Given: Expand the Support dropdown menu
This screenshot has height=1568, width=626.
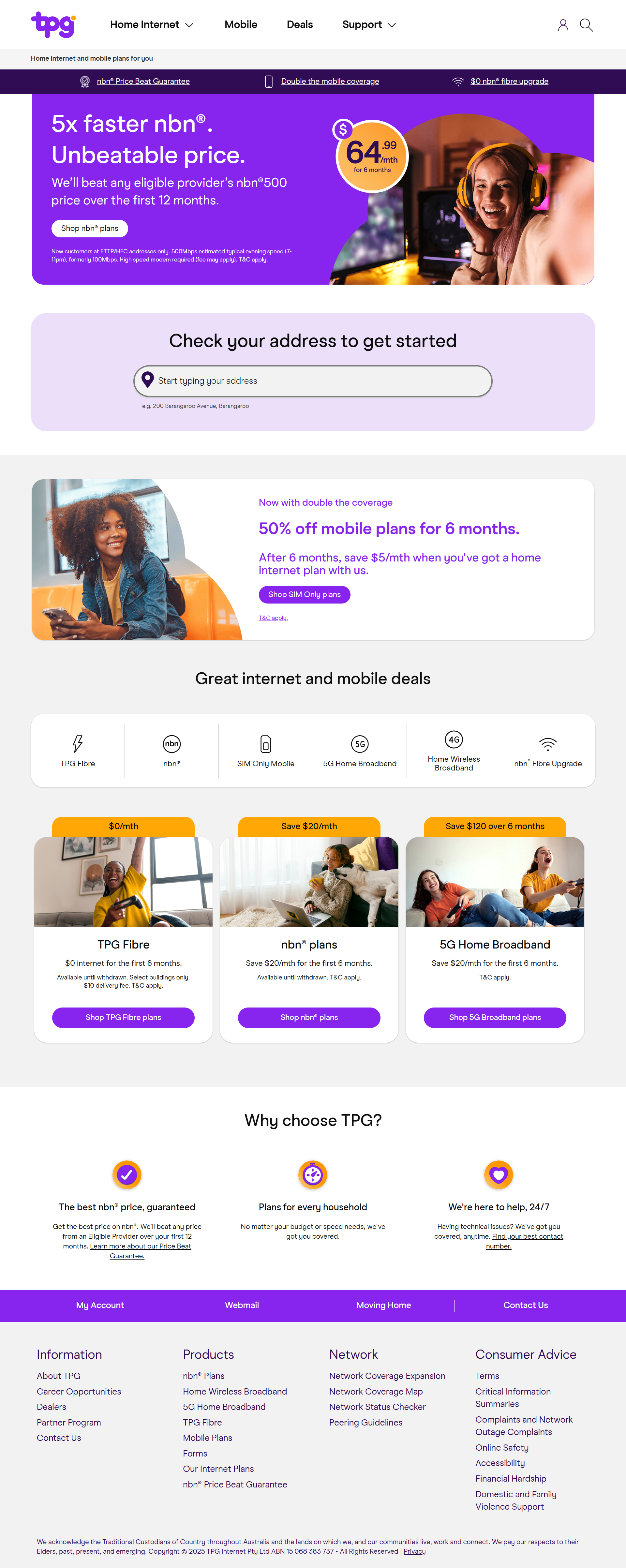Looking at the screenshot, I should pyautogui.click(x=369, y=24).
